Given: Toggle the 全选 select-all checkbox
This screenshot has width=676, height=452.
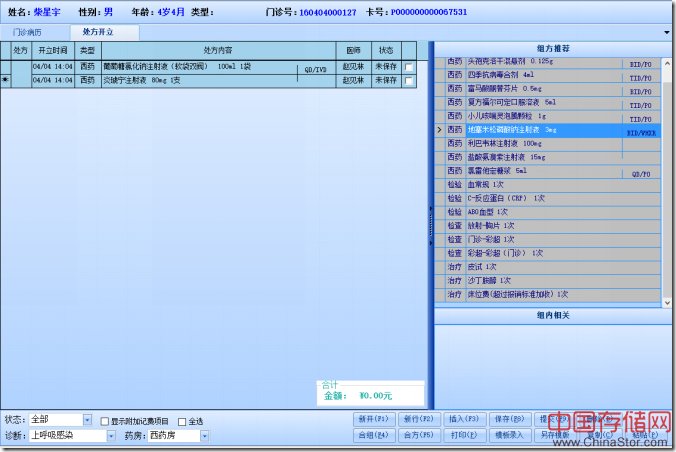Looking at the screenshot, I should click(x=181, y=421).
